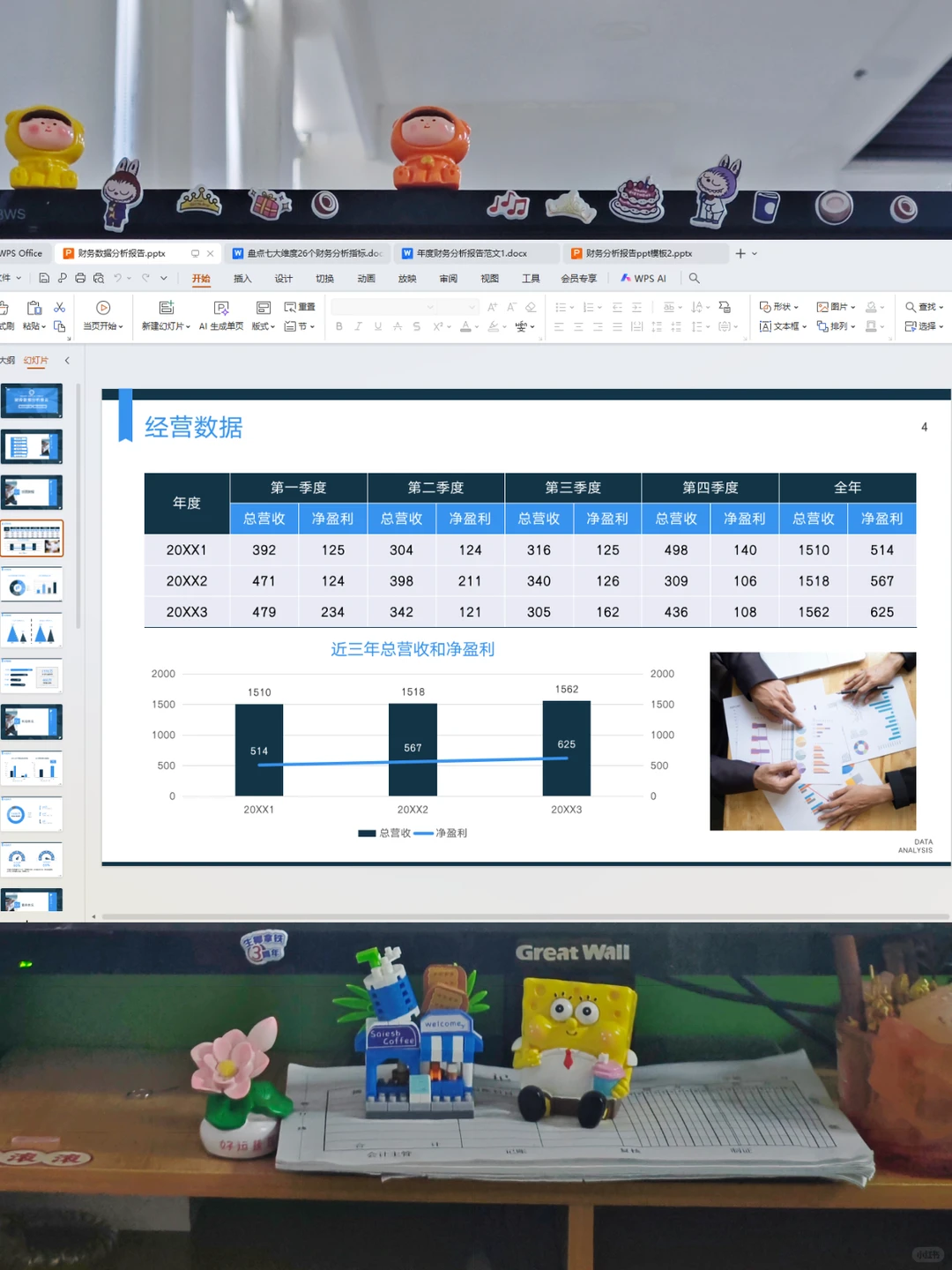Viewport: 952px width, 1270px height.
Task: Select the first slide thumbnail
Action: (32, 400)
